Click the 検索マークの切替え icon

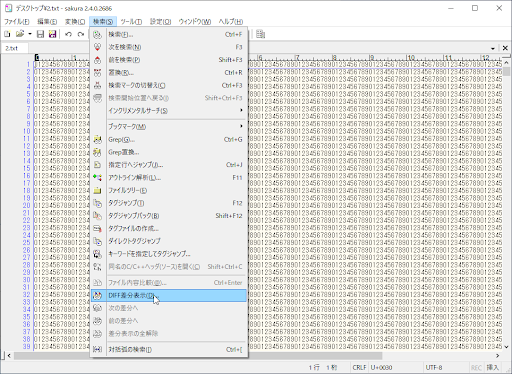pos(97,85)
